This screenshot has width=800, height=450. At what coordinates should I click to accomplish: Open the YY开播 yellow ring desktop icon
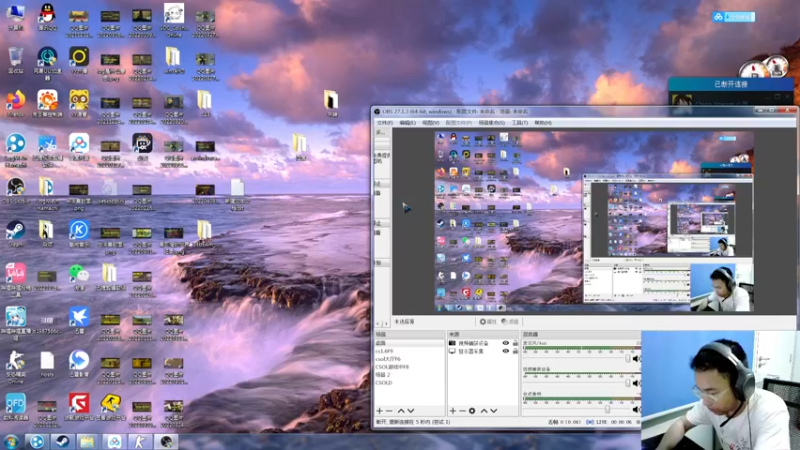79,60
